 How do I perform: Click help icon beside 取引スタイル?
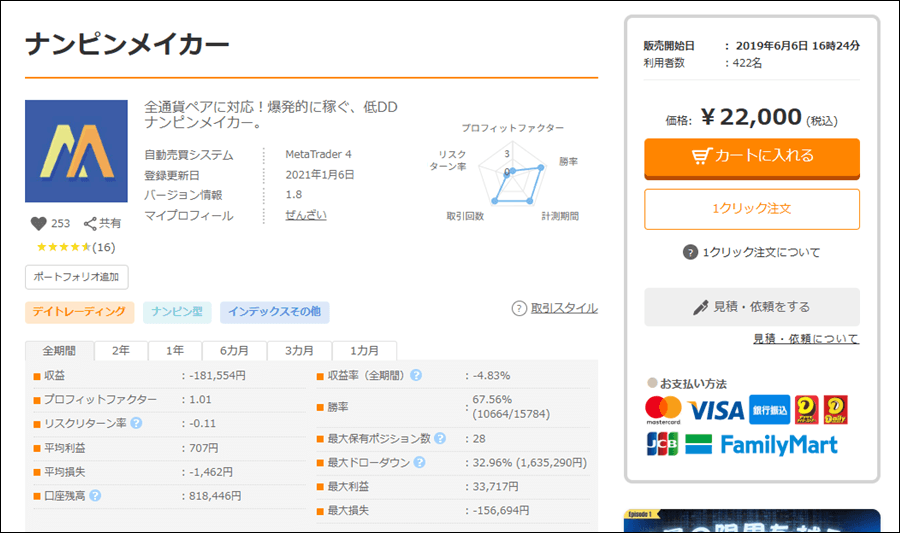click(519, 308)
